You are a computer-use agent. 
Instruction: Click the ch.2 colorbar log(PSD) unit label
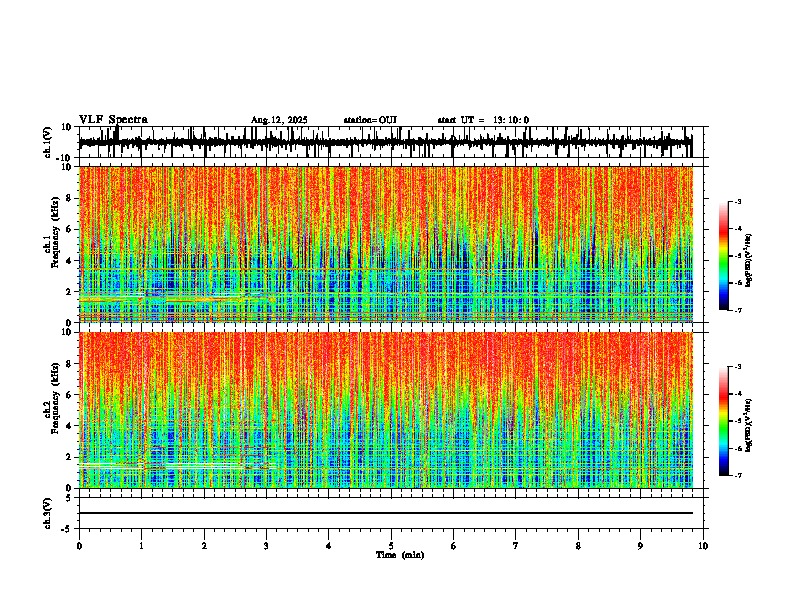click(x=749, y=425)
